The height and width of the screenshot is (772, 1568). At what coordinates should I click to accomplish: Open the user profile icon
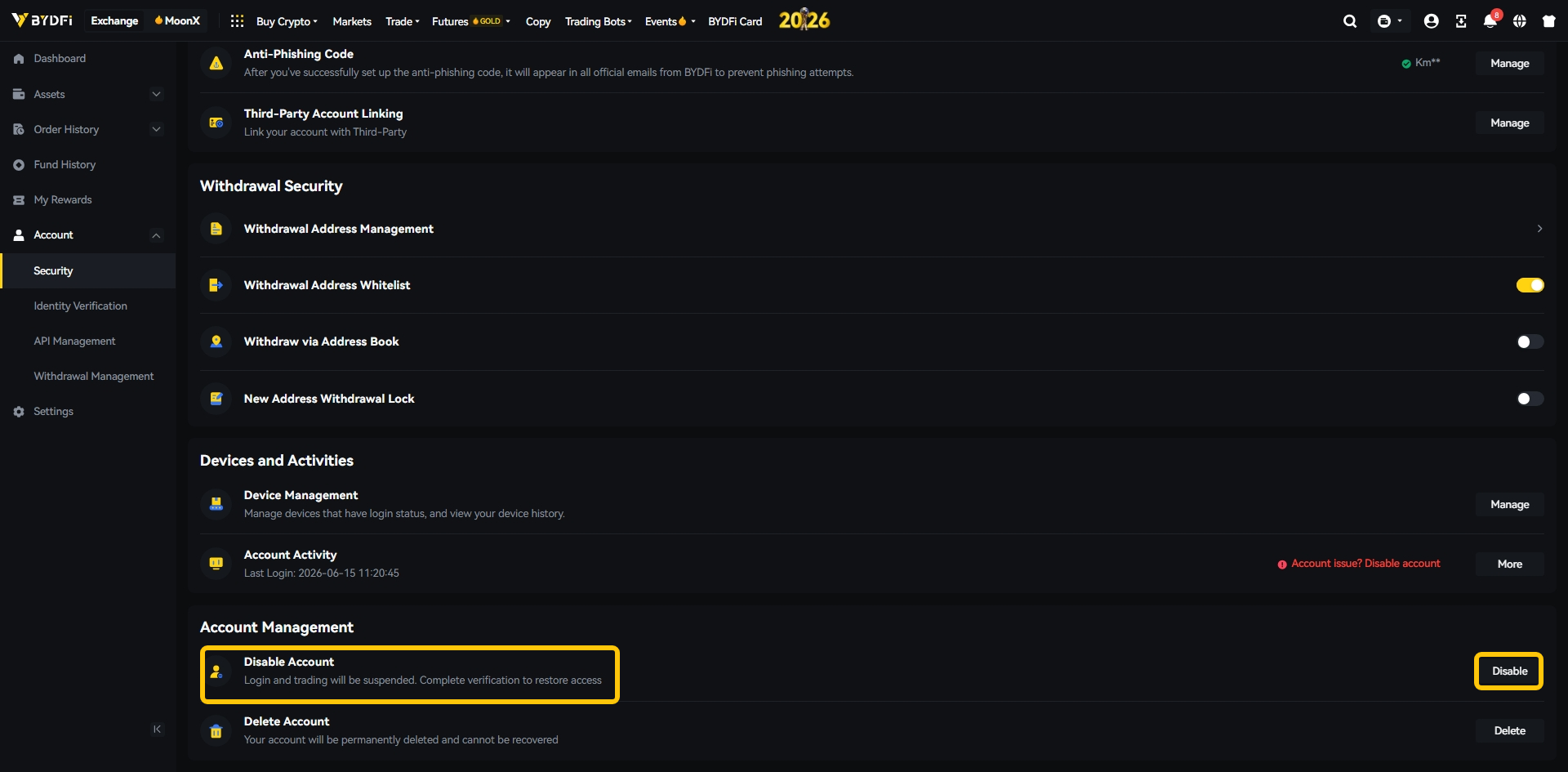1431,21
